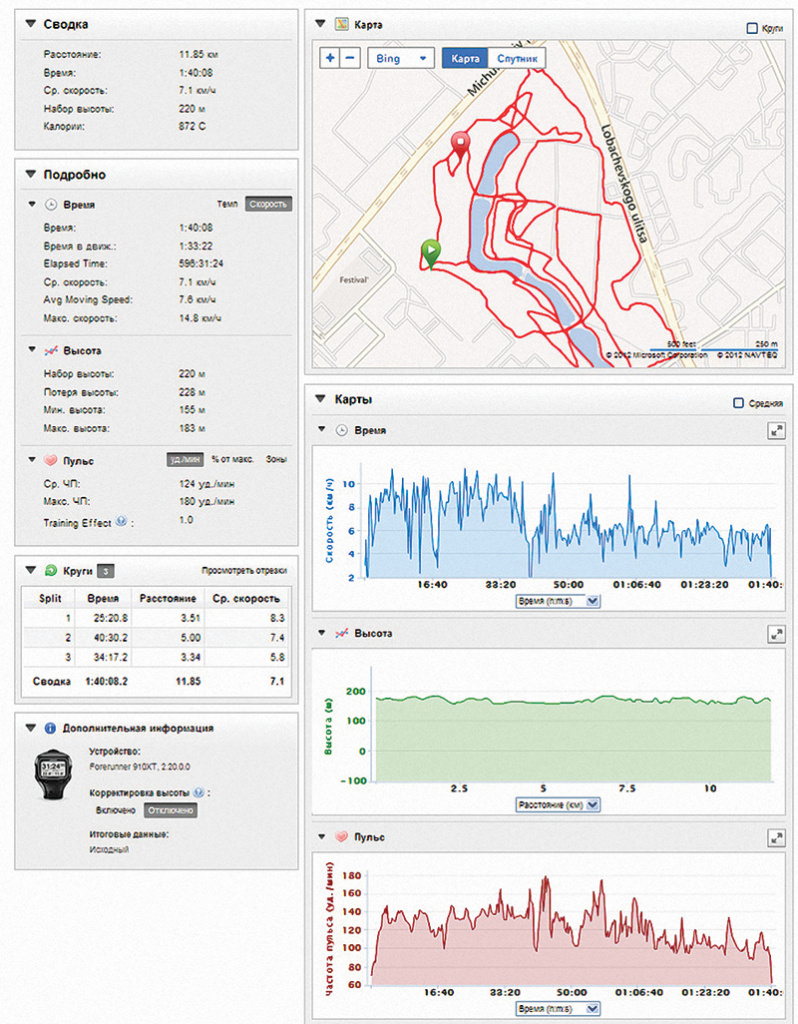The width and height of the screenshot is (798, 1024).
Task: Open elevation chart Расстояние (км) axis dropdown
Action: tap(558, 805)
